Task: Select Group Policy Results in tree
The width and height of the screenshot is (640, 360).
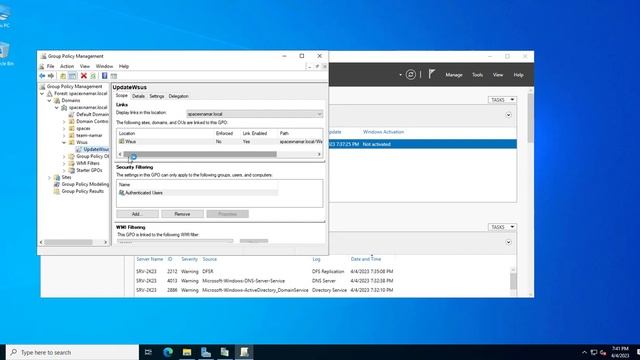Action: point(82,191)
